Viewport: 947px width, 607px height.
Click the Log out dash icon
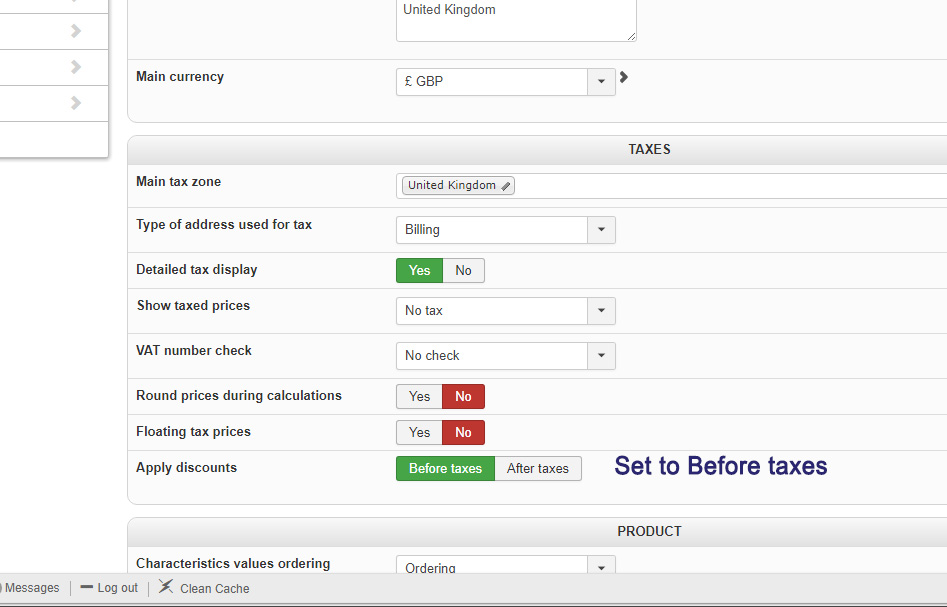click(87, 588)
